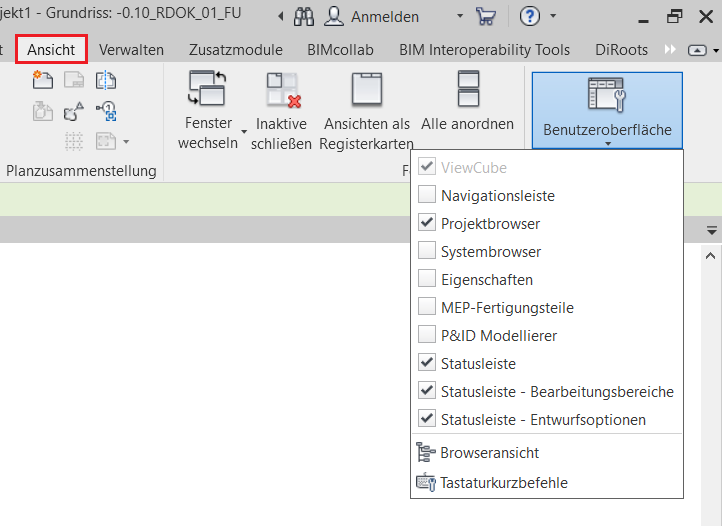722x526 pixels.
Task: Click the Planzusammenstellung panel title
Action: click(x=81, y=171)
